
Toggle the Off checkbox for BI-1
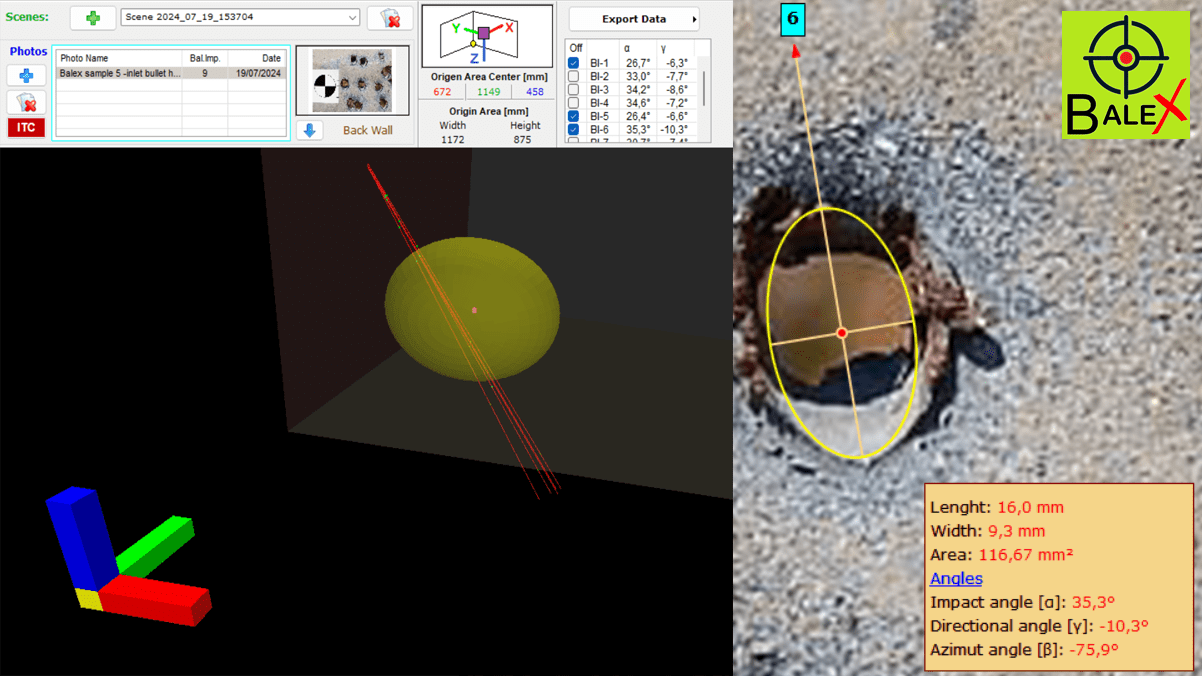573,63
